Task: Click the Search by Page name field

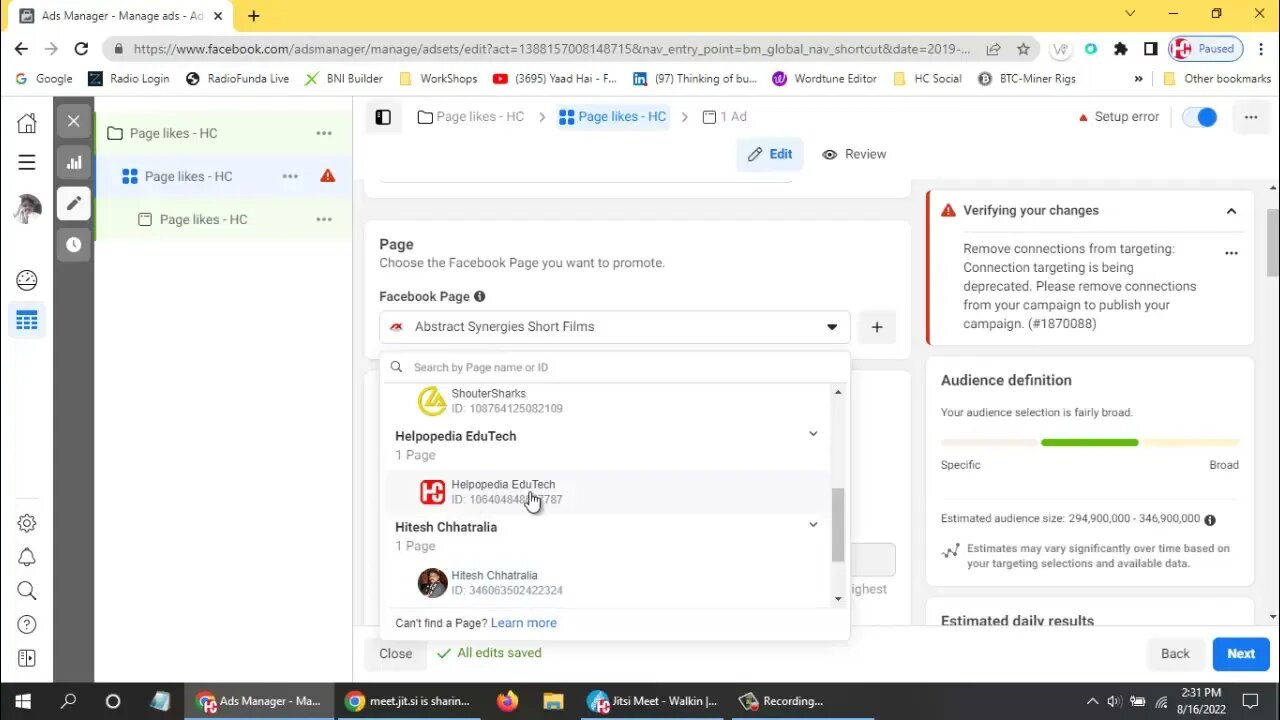Action: tap(615, 367)
